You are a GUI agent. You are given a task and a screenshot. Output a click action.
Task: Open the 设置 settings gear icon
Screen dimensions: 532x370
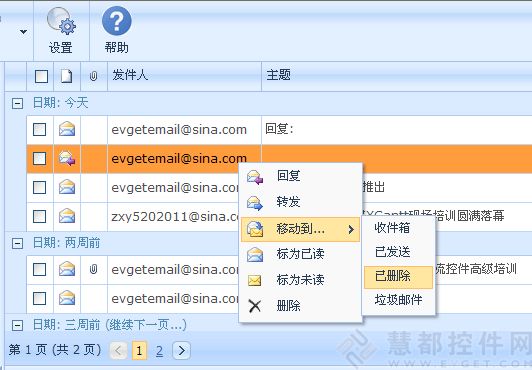pos(61,21)
